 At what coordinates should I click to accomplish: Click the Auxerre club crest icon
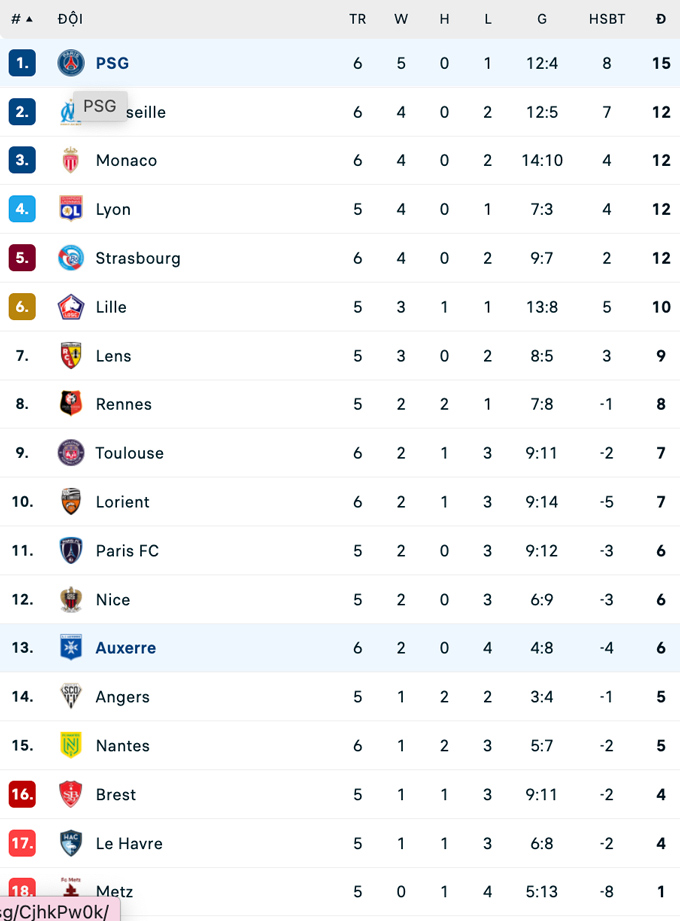pos(71,648)
